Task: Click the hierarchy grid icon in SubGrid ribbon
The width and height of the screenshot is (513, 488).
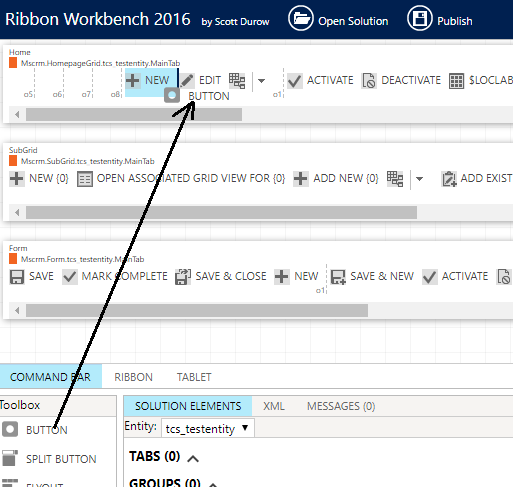Action: [395, 179]
